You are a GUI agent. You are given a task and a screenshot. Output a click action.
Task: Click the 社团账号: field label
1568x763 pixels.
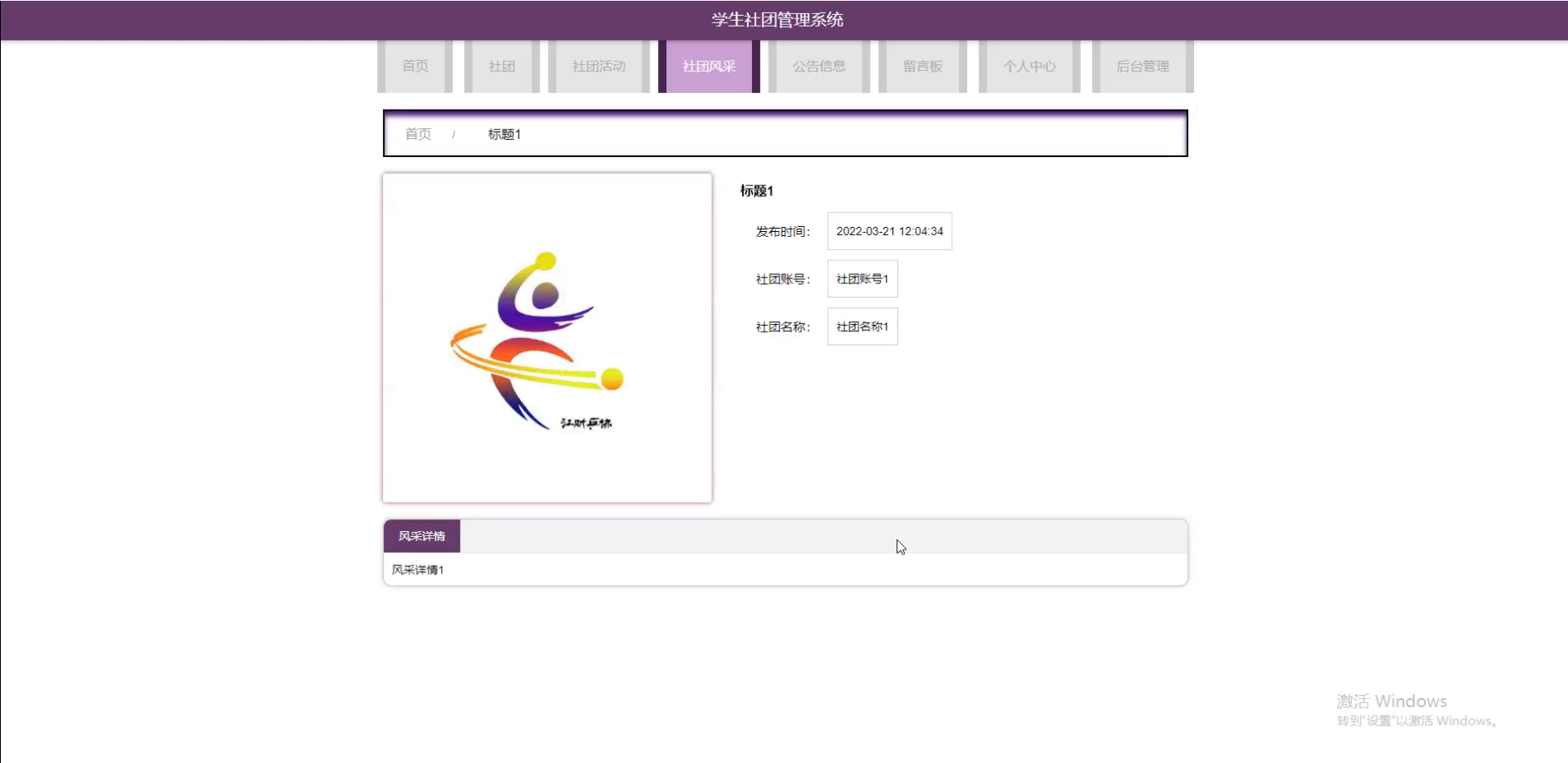click(783, 279)
